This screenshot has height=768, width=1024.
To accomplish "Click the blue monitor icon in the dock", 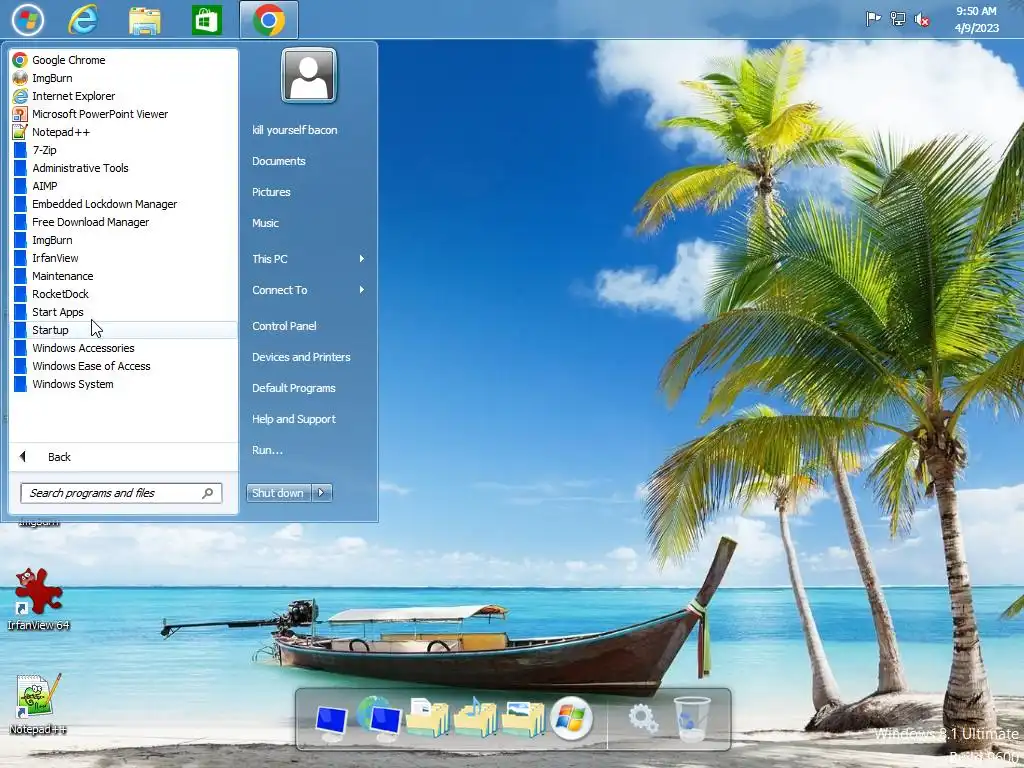I will 331,721.
